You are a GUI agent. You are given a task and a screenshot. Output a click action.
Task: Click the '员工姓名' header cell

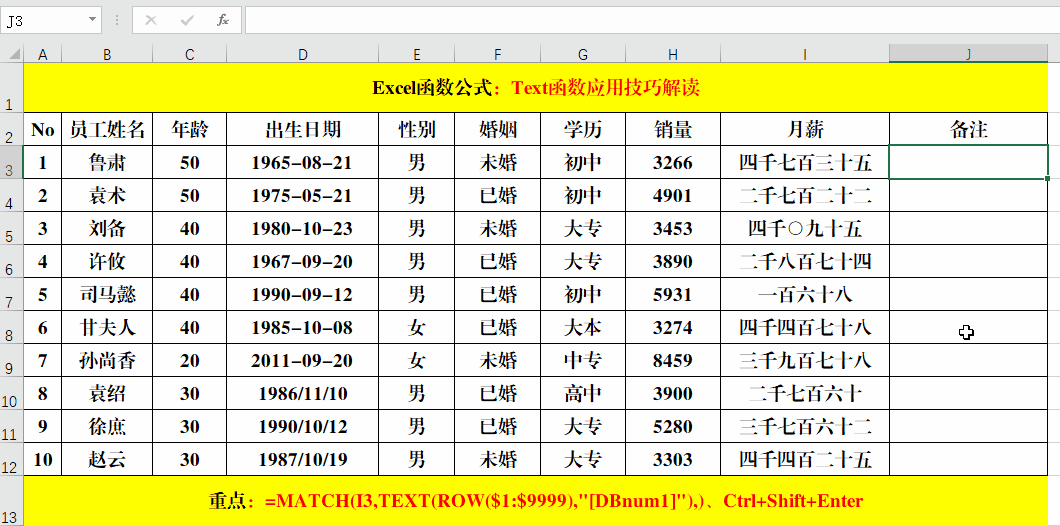(x=107, y=129)
